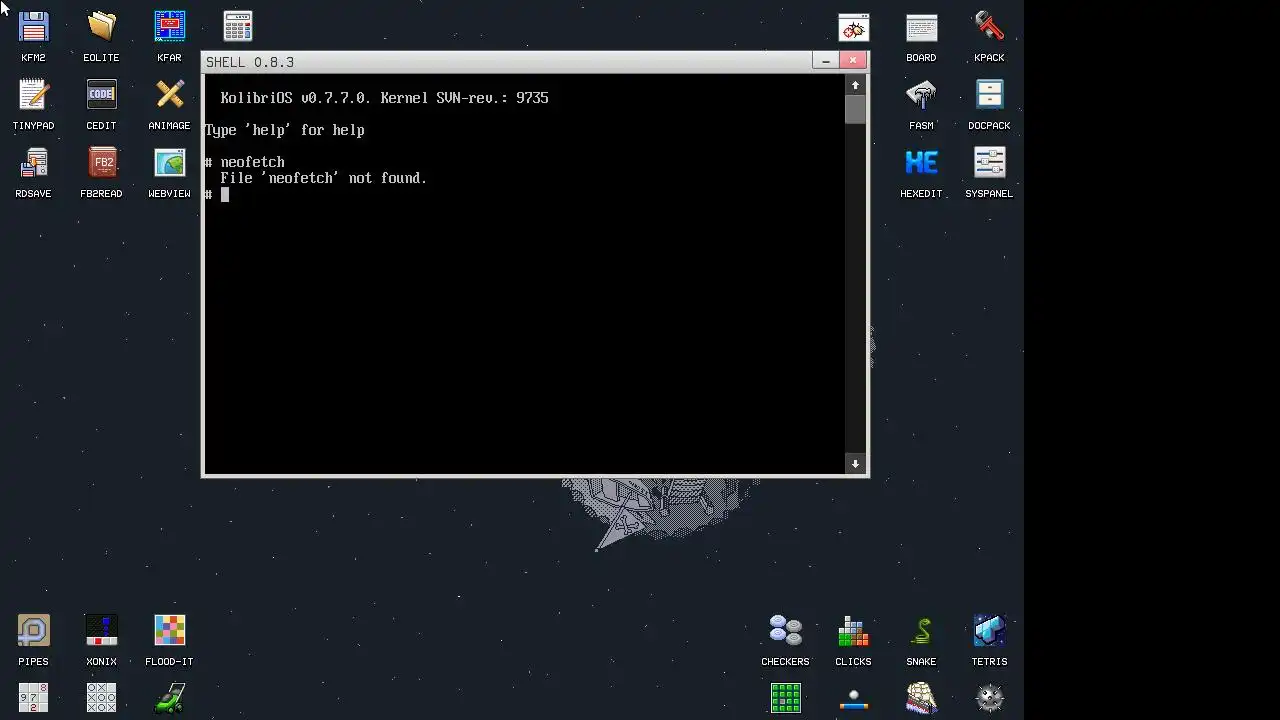
Task: Launch the sailing ship game icon
Action: [x=921, y=698]
